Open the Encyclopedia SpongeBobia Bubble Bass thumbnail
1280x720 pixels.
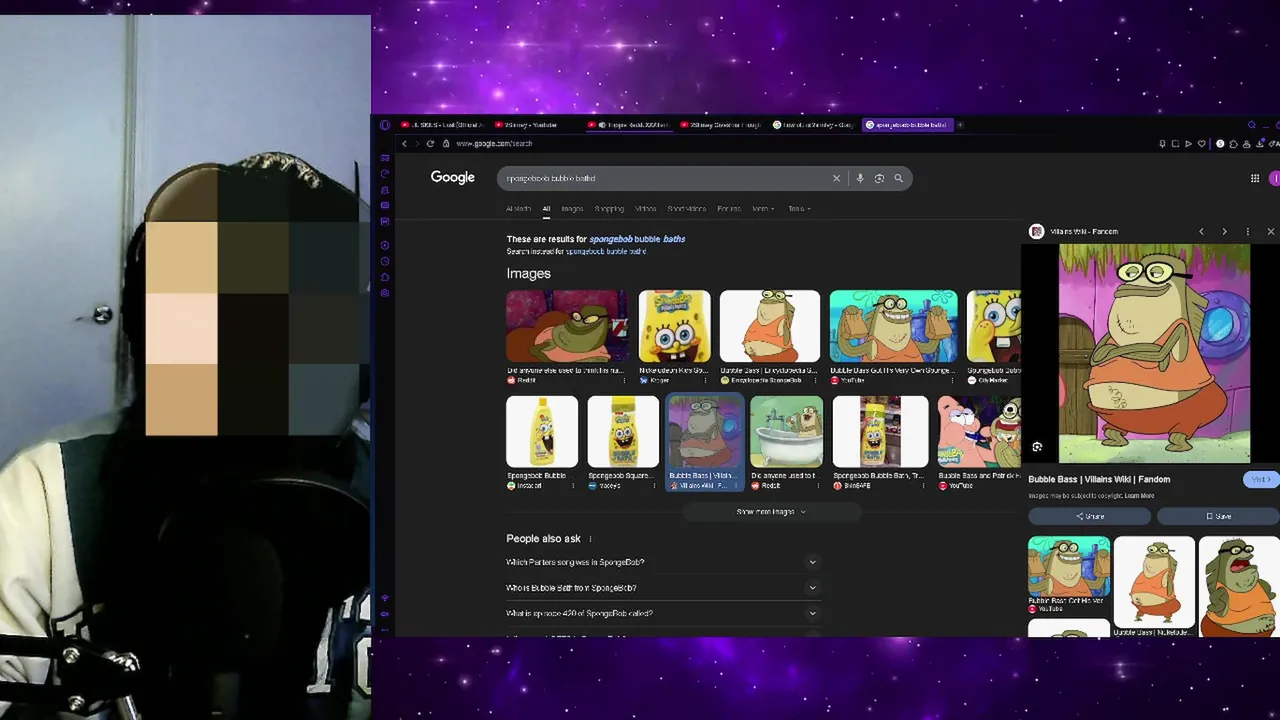[770, 327]
